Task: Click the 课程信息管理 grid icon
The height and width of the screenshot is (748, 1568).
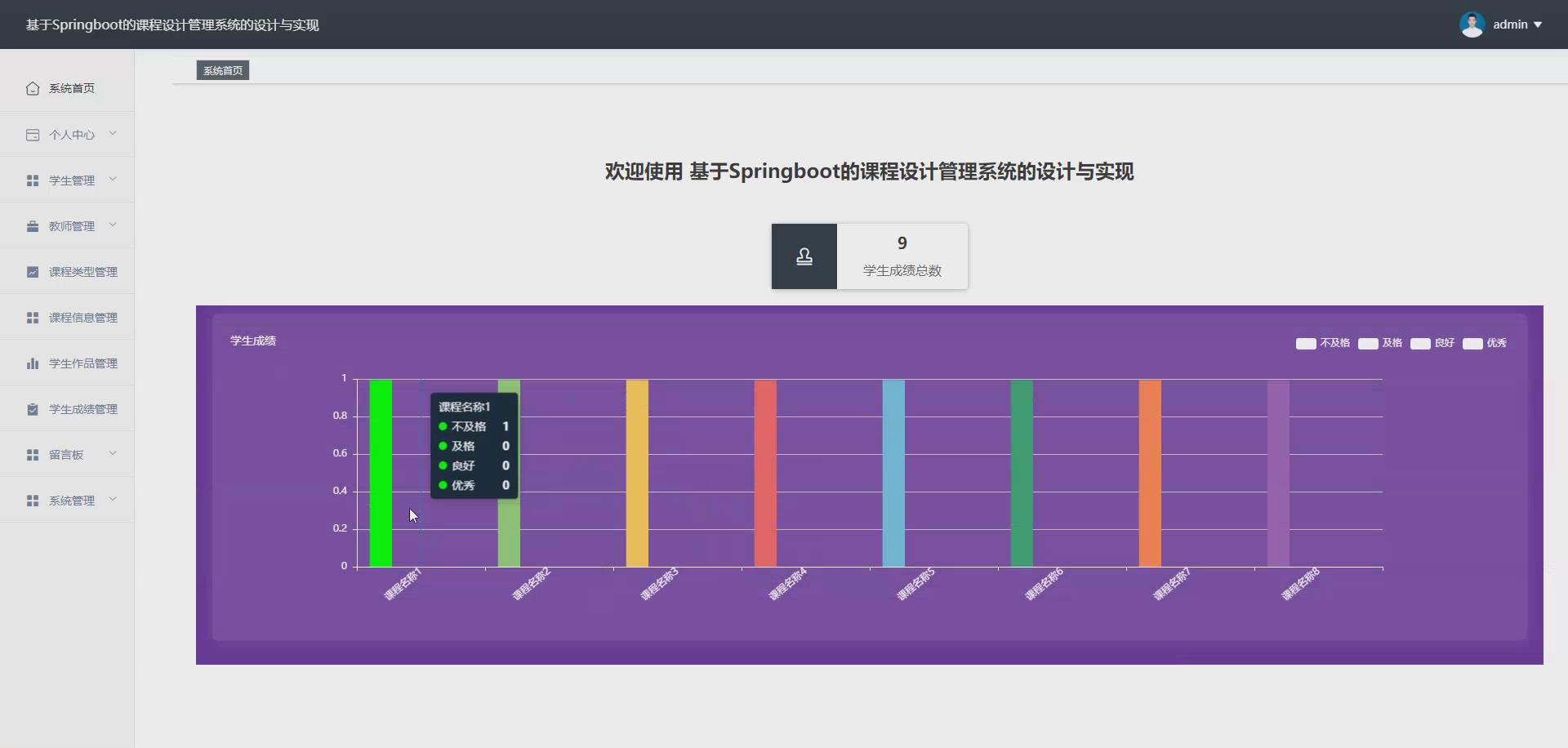Action: pyautogui.click(x=33, y=317)
